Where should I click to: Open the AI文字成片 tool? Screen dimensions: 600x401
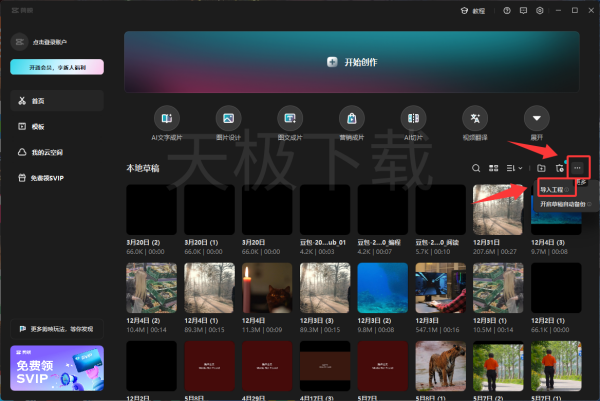[167, 117]
